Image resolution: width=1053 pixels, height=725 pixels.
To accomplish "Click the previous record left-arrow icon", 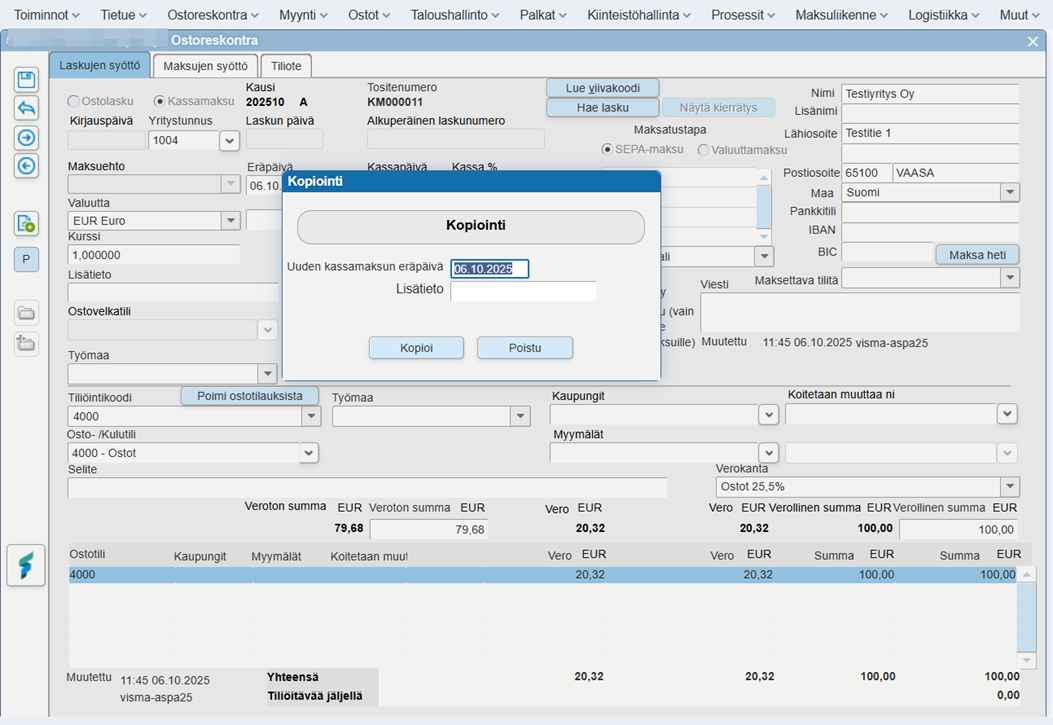I will tap(27, 166).
